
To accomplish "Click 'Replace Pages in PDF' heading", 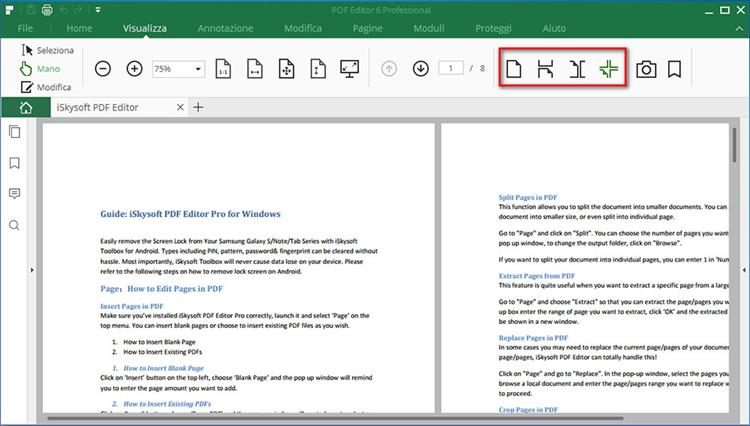I will click(533, 338).
